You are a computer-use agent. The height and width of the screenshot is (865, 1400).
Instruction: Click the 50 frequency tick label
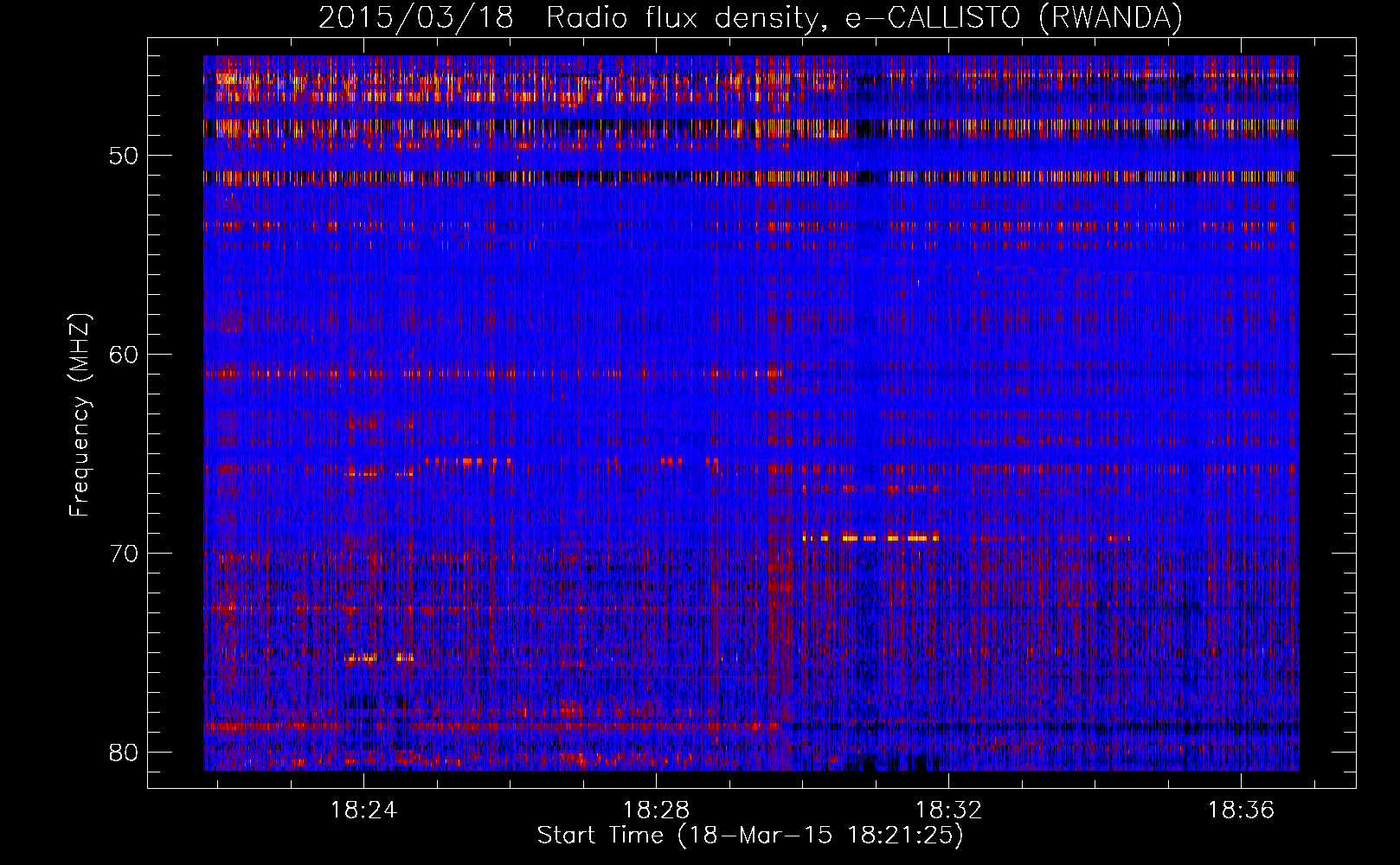point(125,156)
